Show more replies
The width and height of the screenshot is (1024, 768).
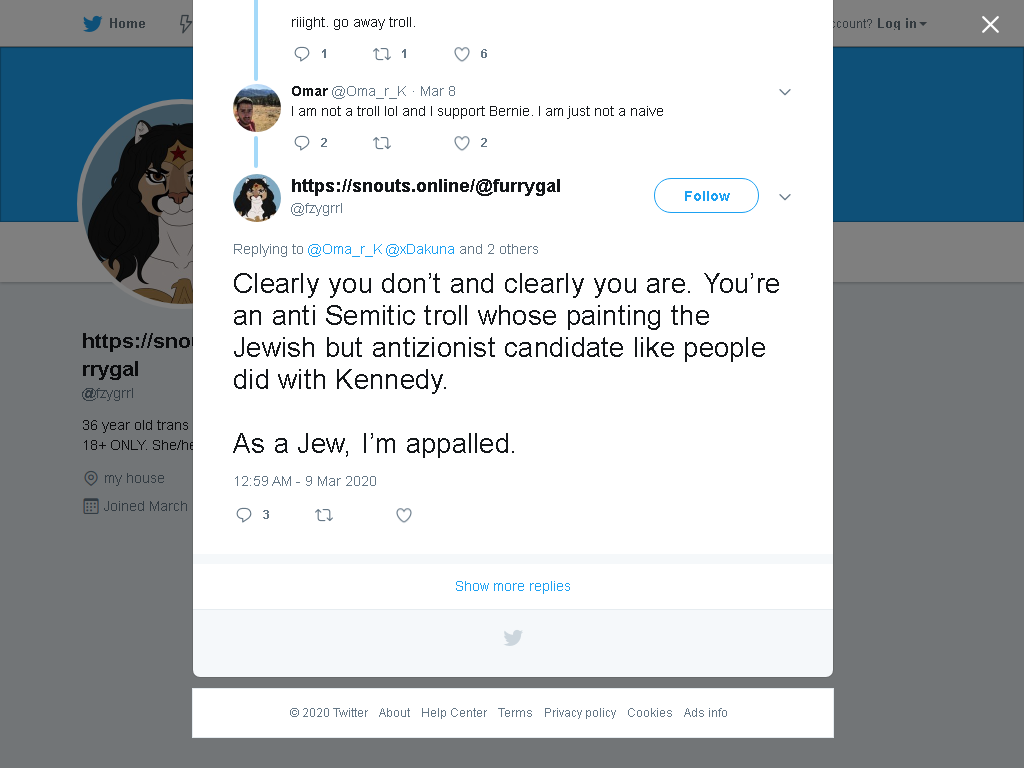click(513, 586)
